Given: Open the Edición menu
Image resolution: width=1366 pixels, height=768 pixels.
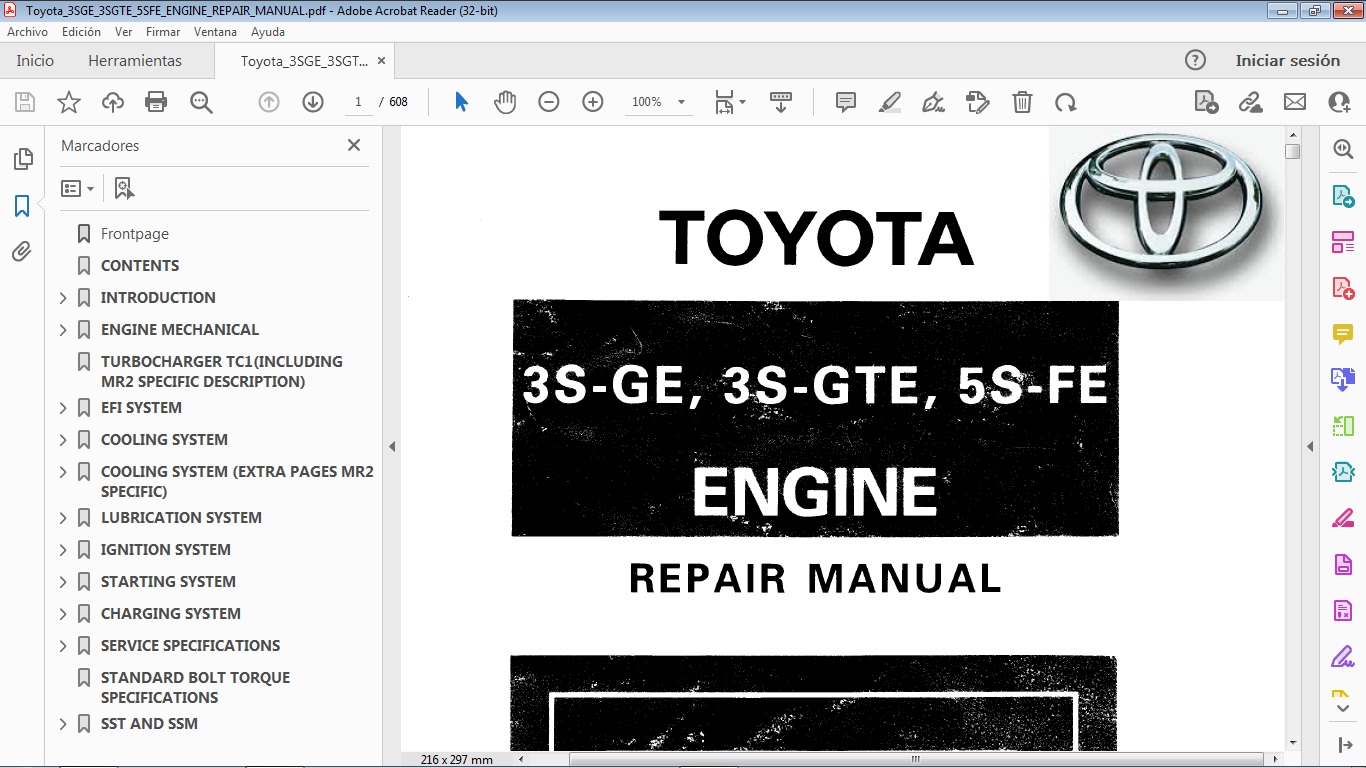Looking at the screenshot, I should tap(80, 31).
